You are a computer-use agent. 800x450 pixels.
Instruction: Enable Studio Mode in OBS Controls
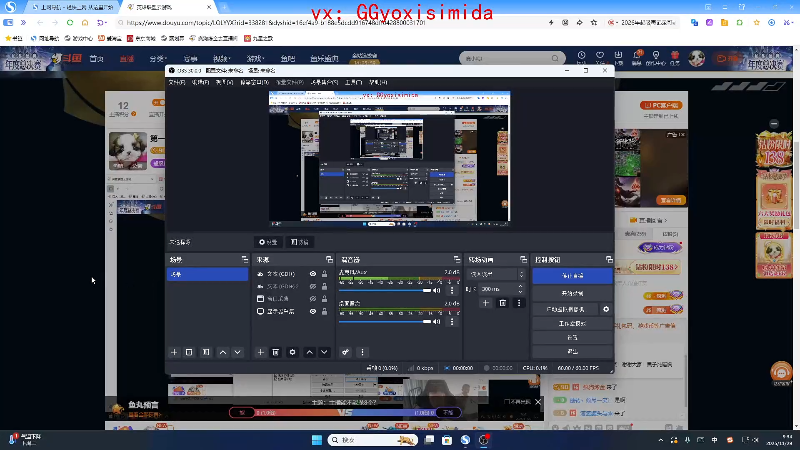point(572,323)
